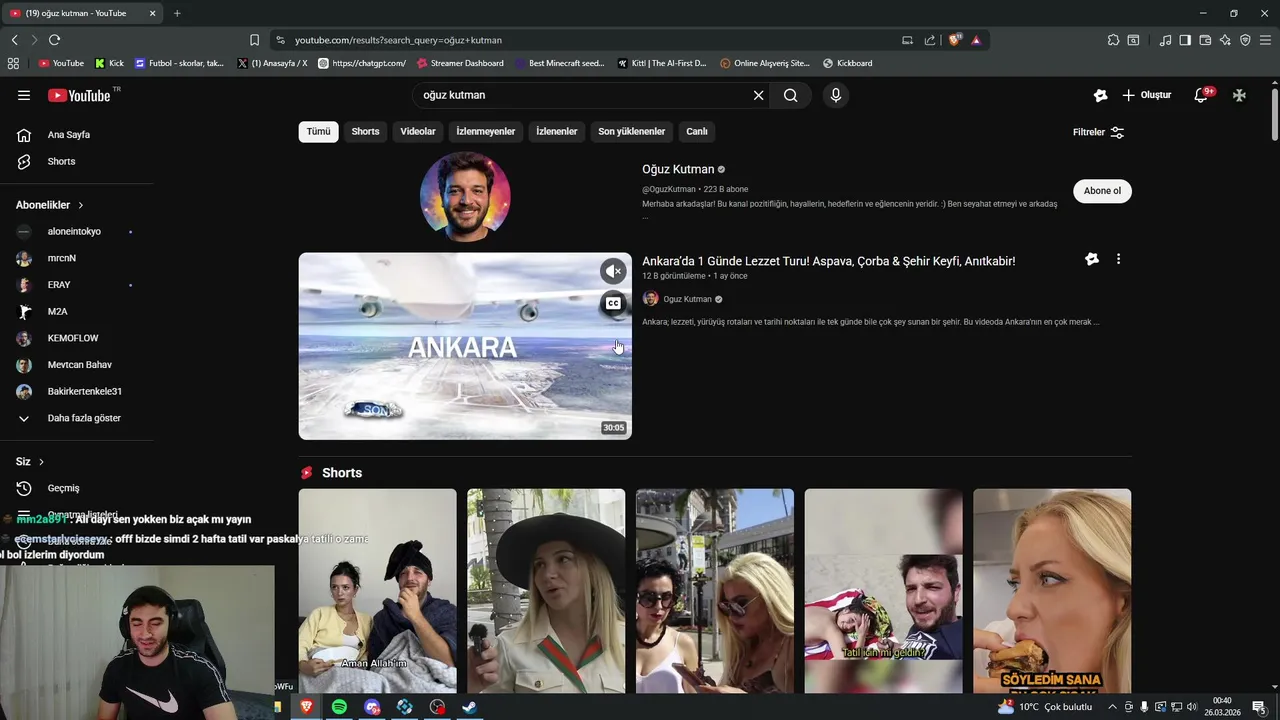This screenshot has height=720, width=1280.
Task: Open Oğuz Kutman channel avatar
Action: coord(465,197)
